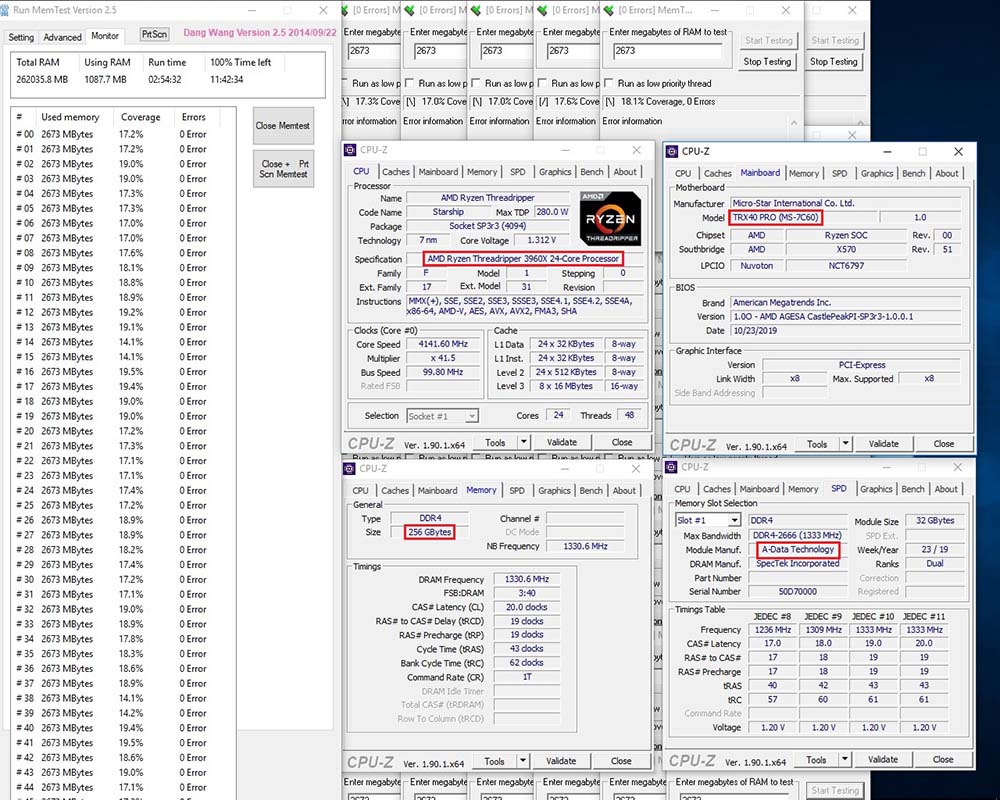Click the CPU-Z title icon of the Memory window
1000x800 pixels.
point(350,468)
